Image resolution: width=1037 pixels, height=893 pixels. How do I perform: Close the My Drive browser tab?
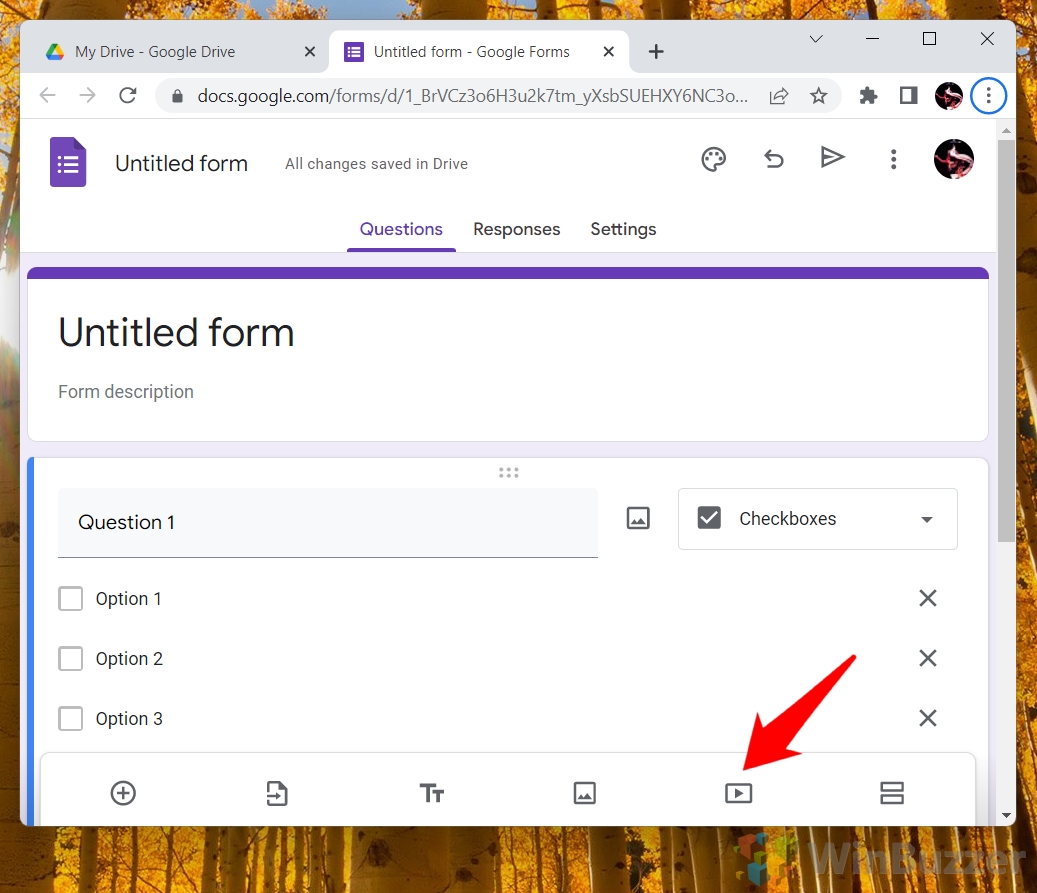310,52
